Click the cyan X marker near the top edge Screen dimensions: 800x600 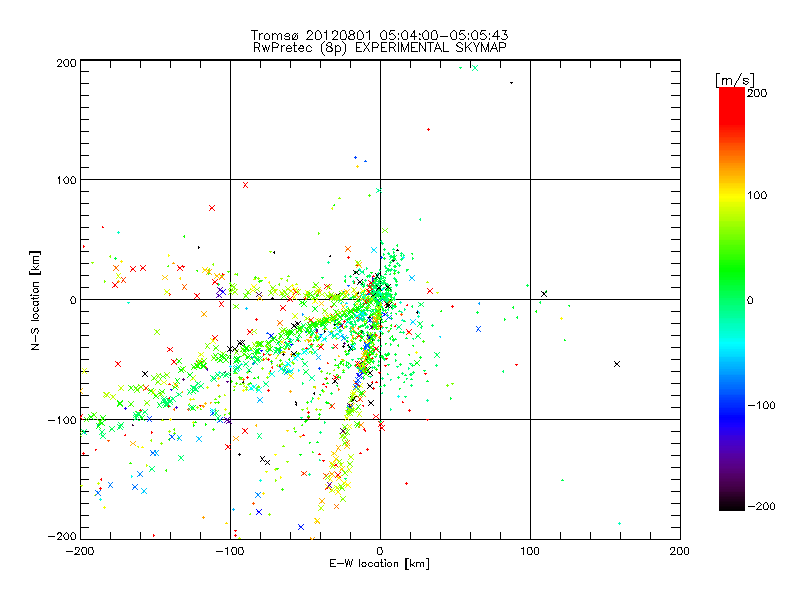click(475, 68)
